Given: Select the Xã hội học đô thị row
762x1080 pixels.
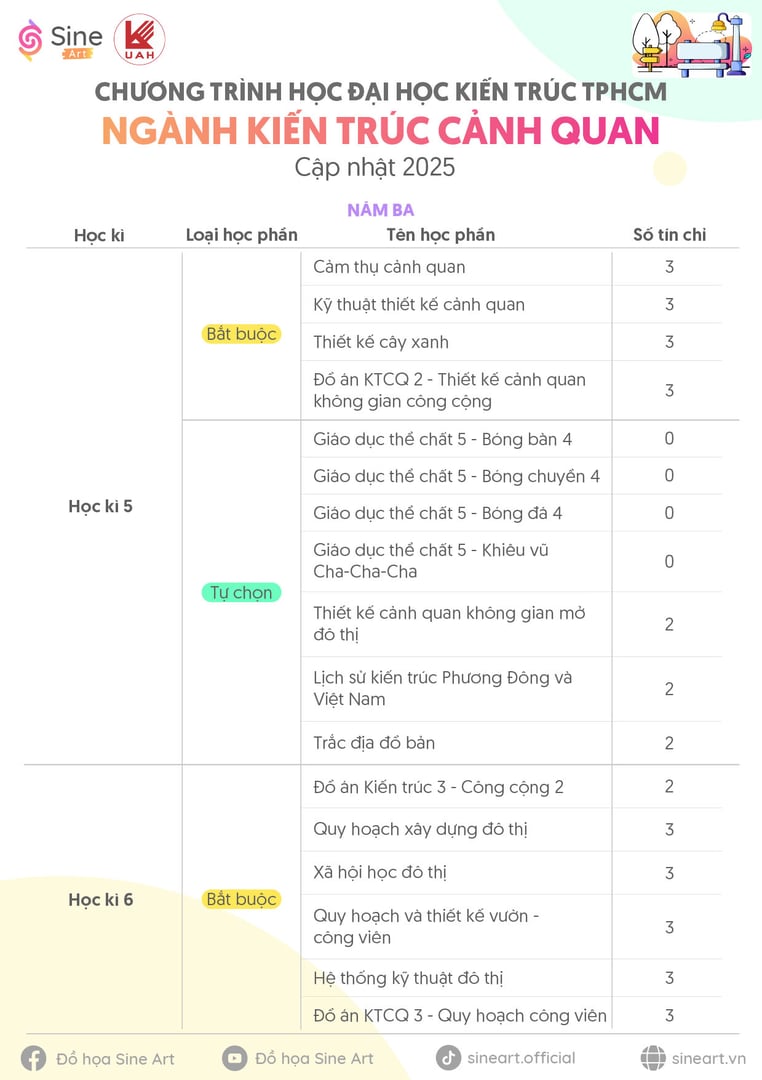Looking at the screenshot, I should (511, 873).
